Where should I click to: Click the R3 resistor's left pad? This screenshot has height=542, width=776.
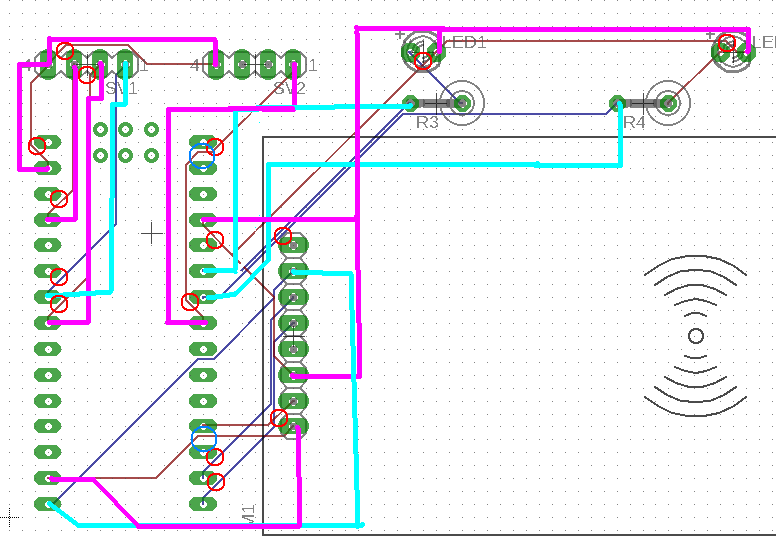[x=410, y=102]
